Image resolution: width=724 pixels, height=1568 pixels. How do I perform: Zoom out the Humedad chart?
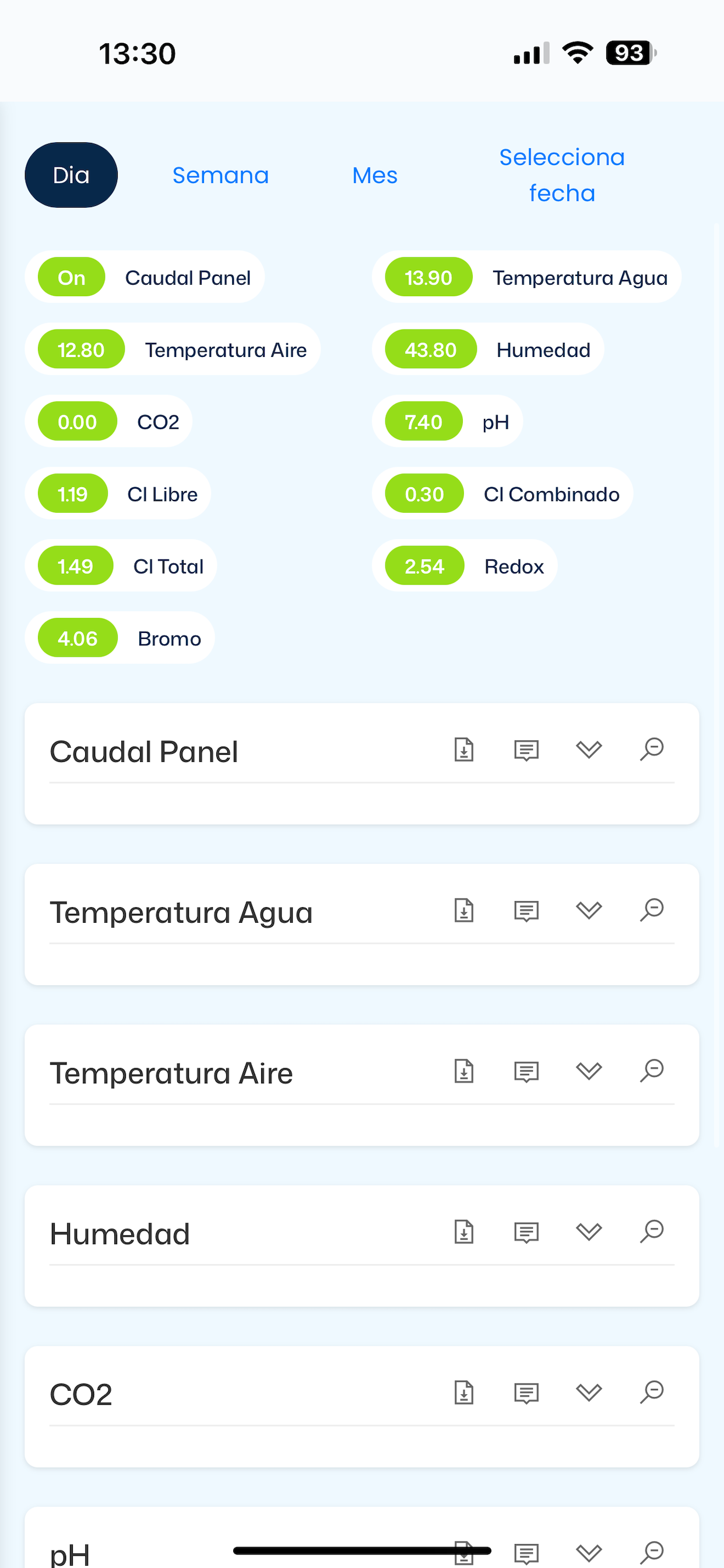click(x=652, y=1231)
